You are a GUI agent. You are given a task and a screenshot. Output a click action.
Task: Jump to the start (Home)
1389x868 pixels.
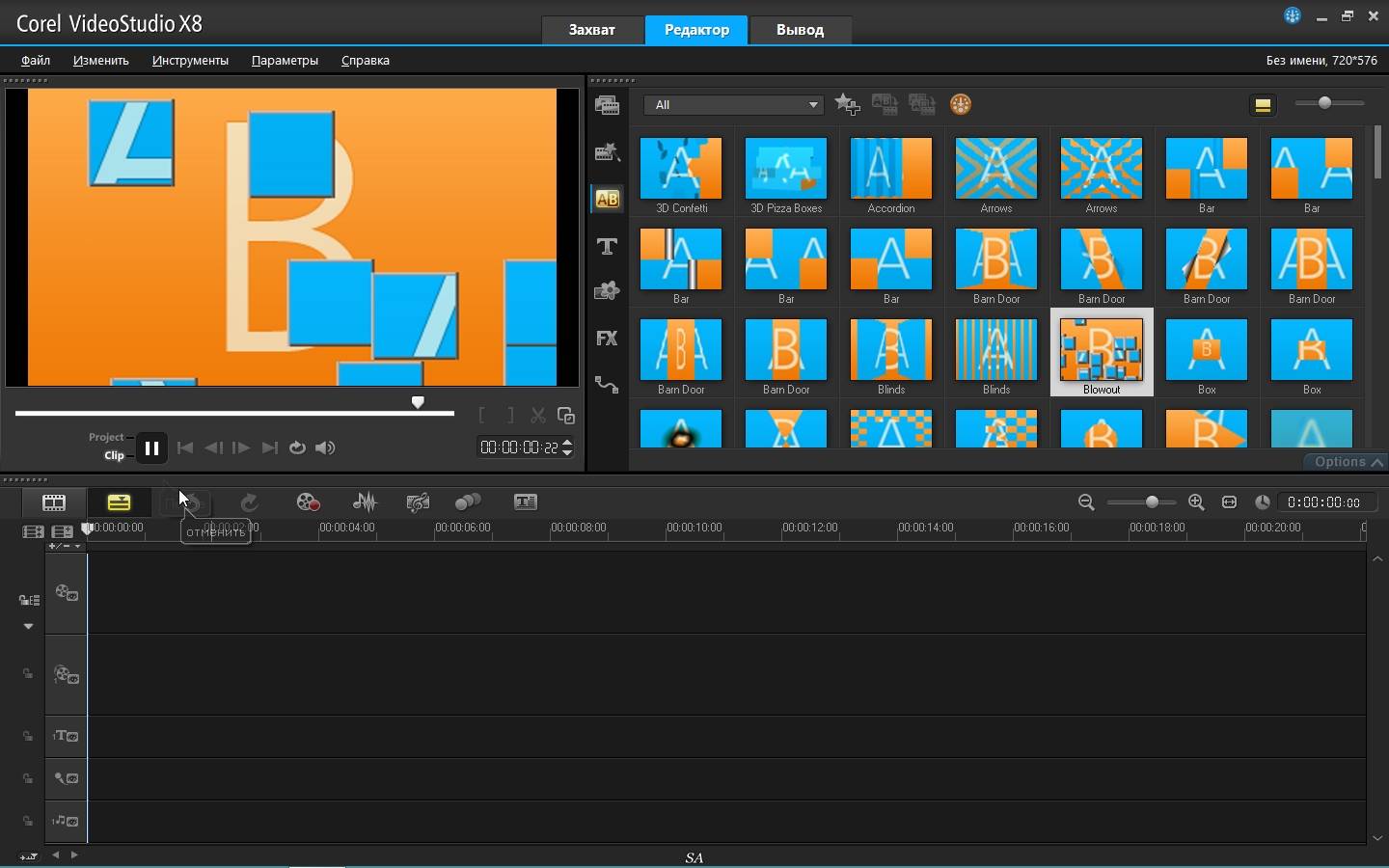(x=185, y=448)
